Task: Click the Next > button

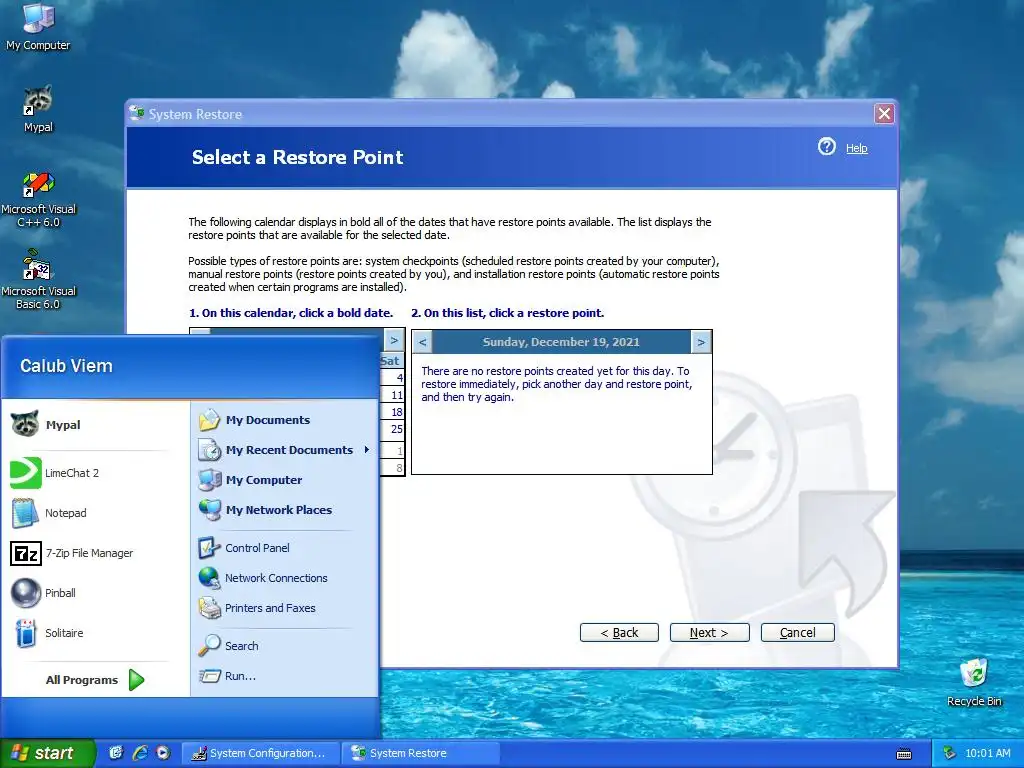Action: pos(709,633)
